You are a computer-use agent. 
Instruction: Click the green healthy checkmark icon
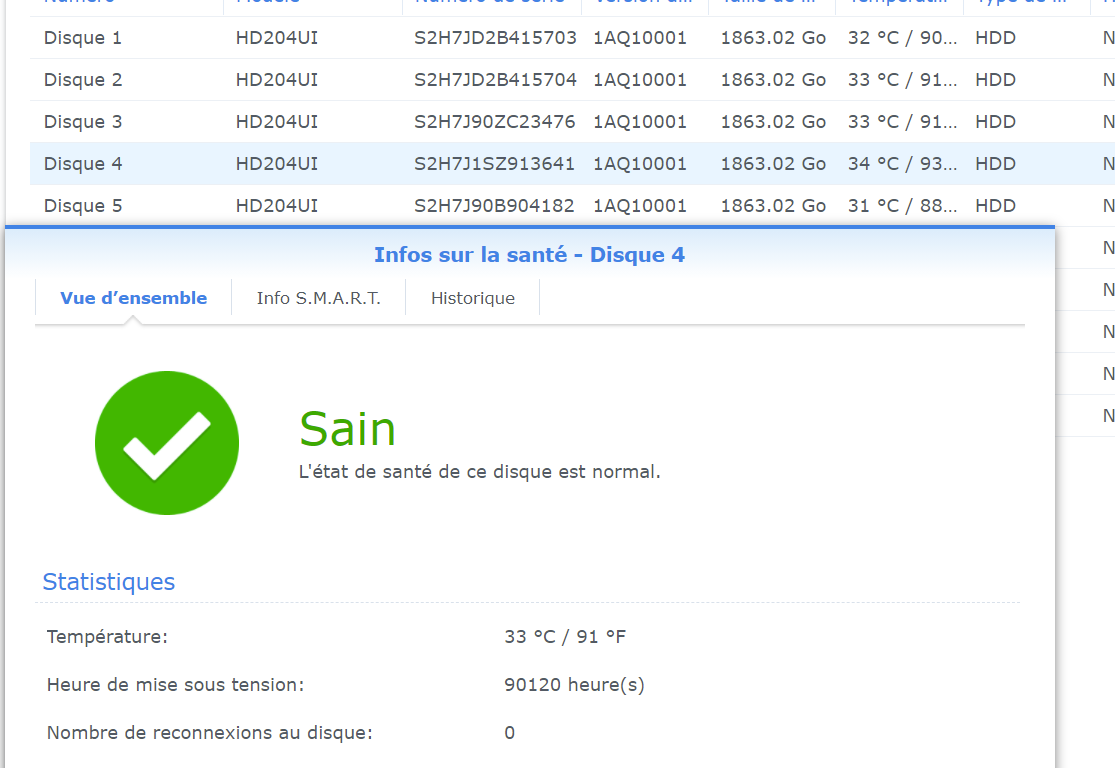click(167, 443)
